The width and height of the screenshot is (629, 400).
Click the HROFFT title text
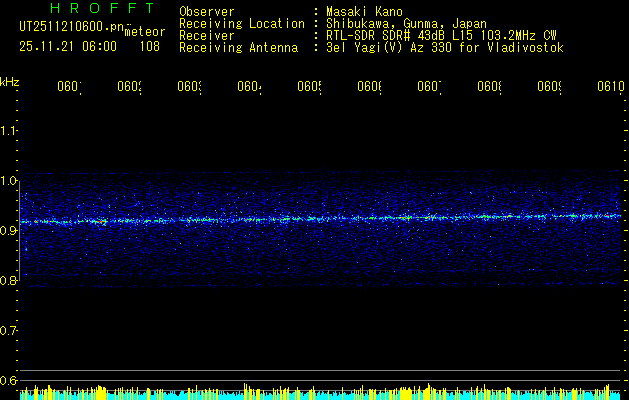103,8
